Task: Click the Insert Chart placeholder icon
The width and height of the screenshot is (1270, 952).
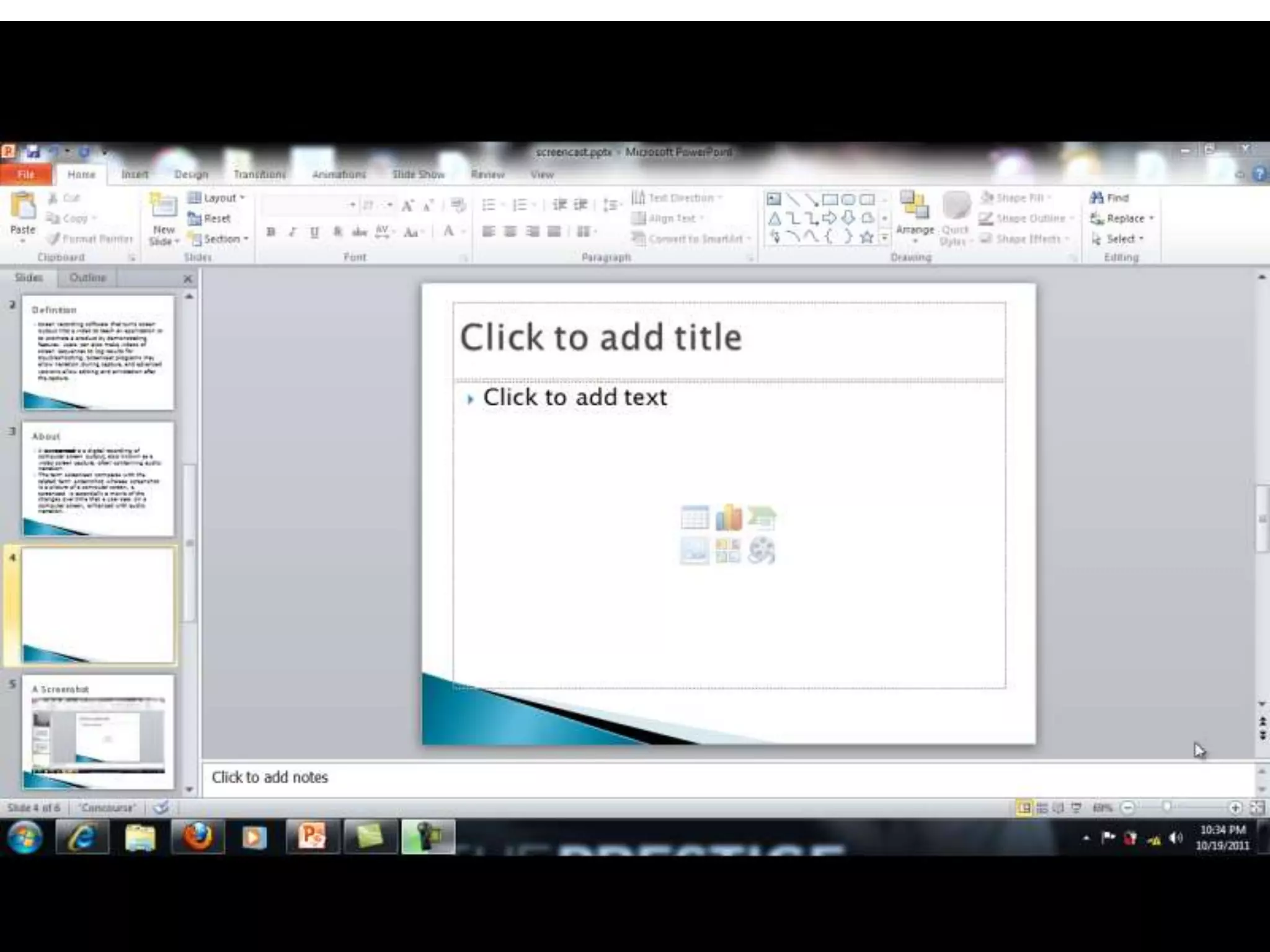Action: pos(728,518)
